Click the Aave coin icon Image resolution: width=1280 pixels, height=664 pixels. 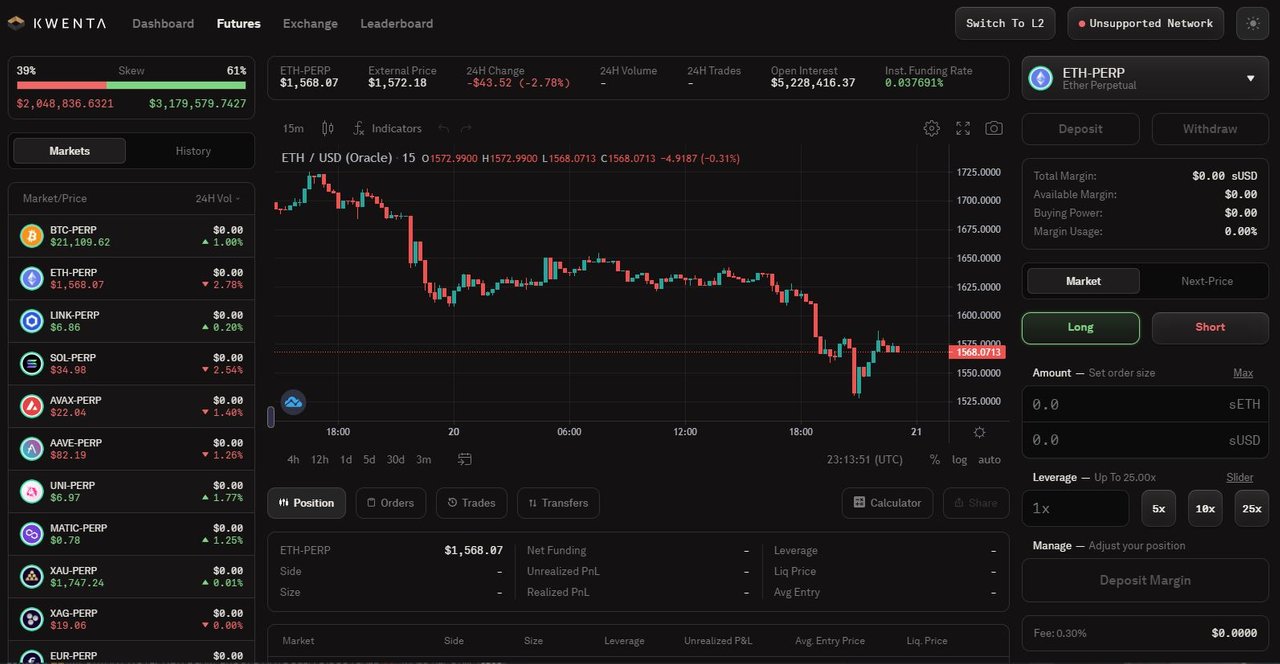32,449
